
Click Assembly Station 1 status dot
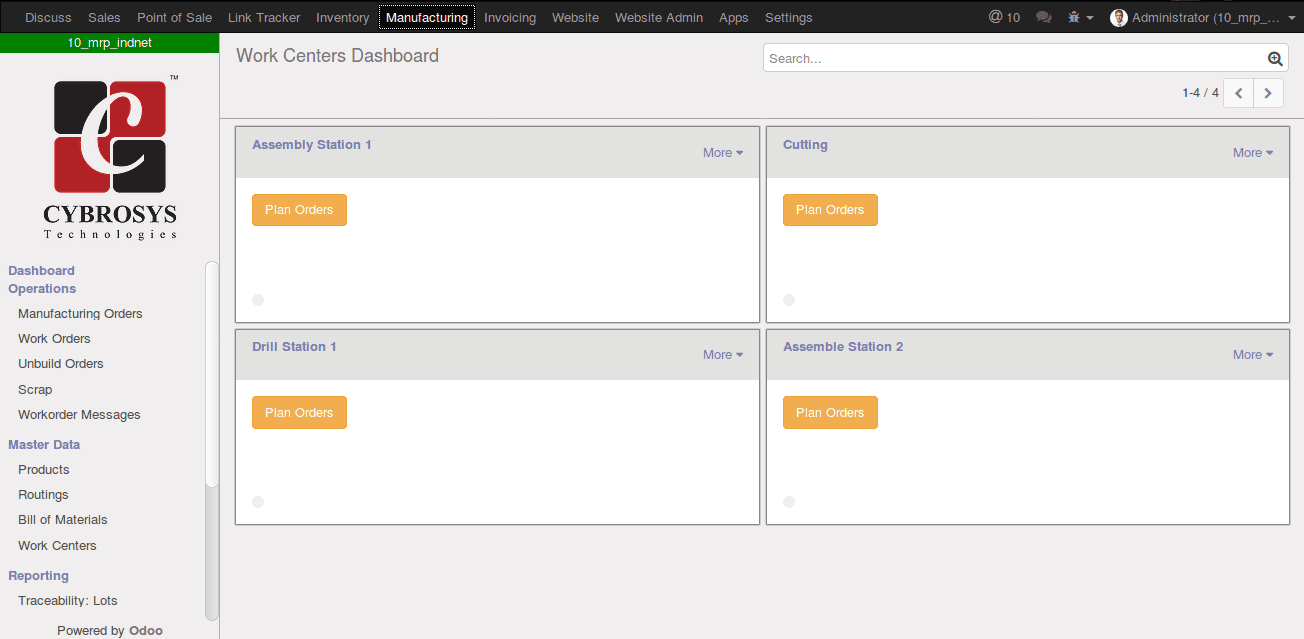(x=258, y=300)
